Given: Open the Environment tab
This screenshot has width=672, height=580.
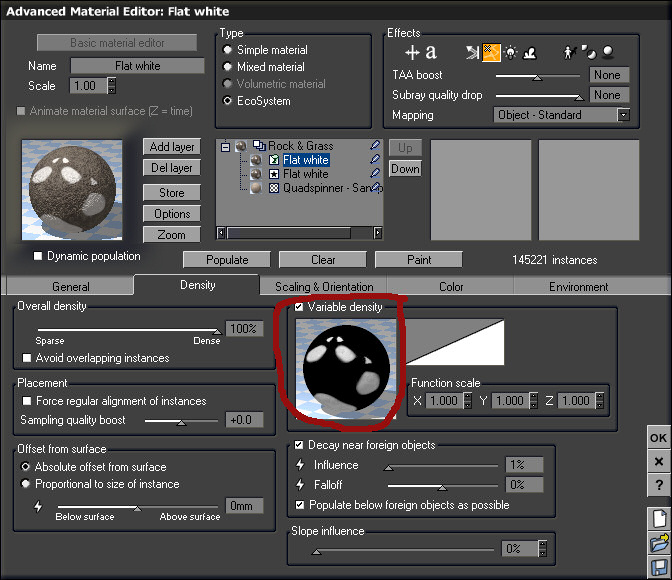Looking at the screenshot, I should tap(578, 286).
